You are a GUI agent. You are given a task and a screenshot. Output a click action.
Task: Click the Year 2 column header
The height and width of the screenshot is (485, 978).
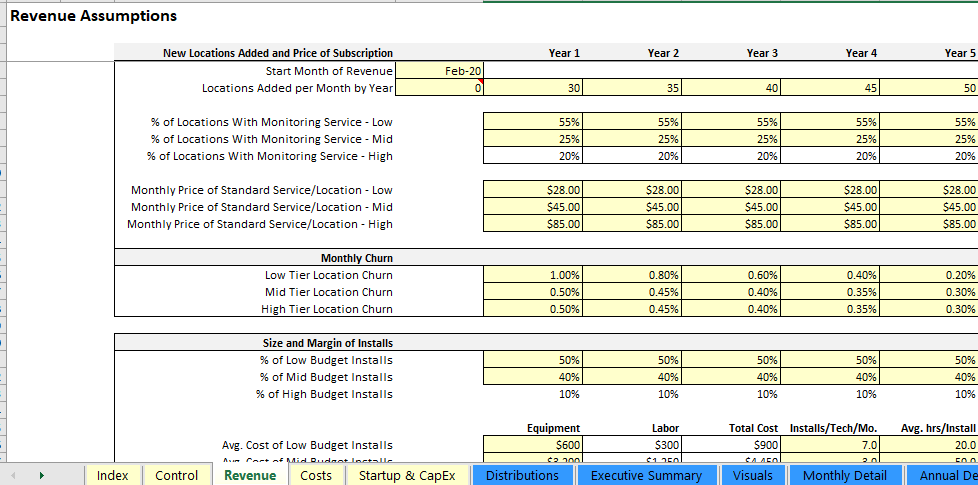pos(663,53)
